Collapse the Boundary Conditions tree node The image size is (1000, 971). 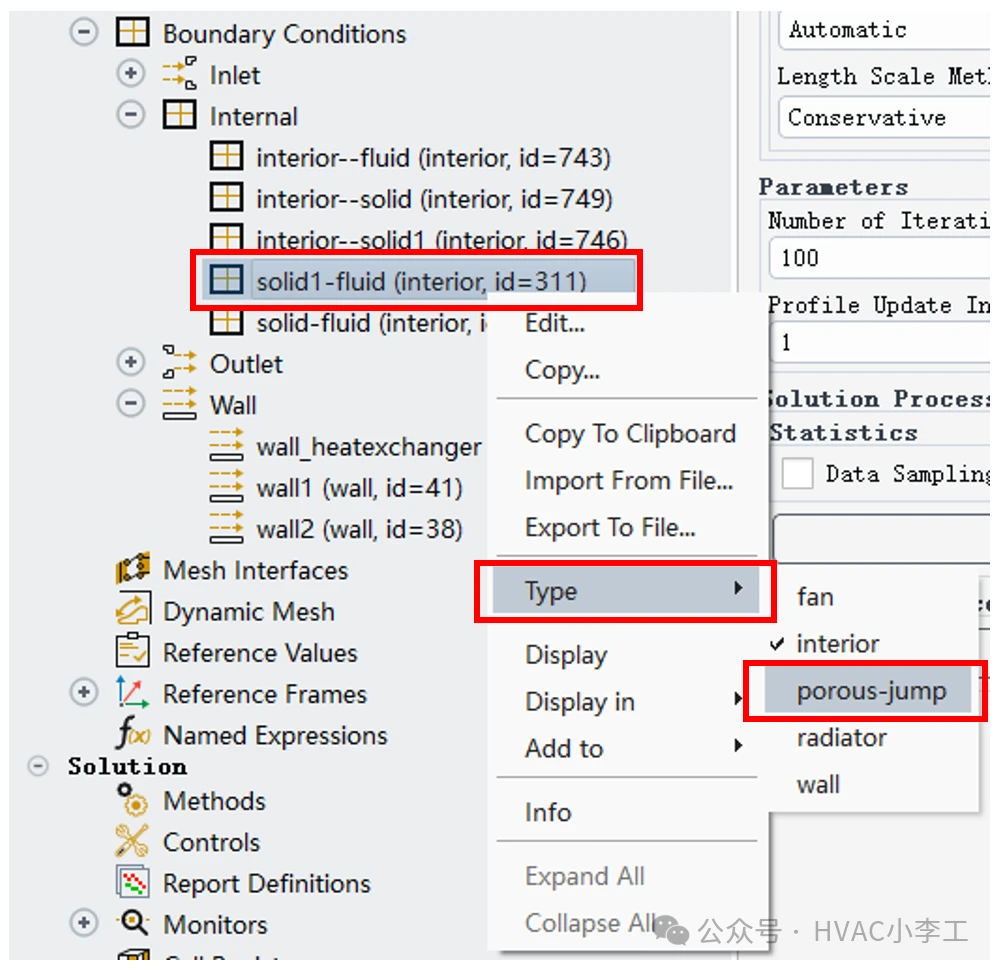tap(84, 33)
